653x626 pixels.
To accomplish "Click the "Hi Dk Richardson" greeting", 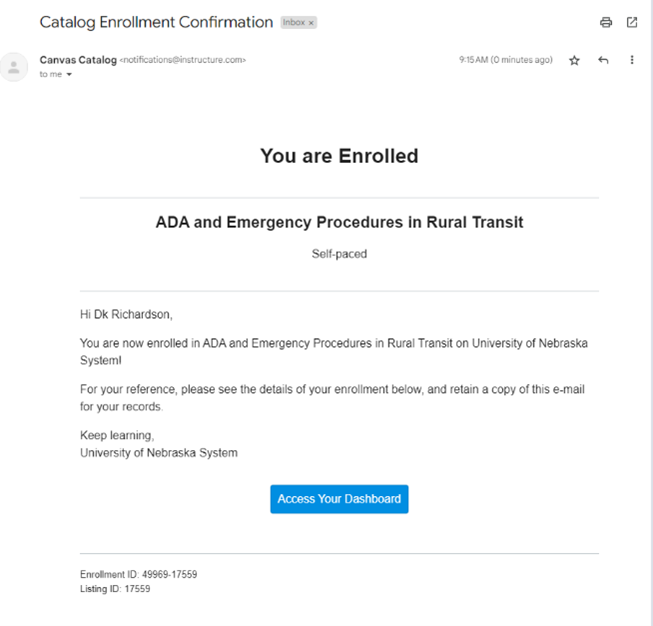I will coord(126,314).
